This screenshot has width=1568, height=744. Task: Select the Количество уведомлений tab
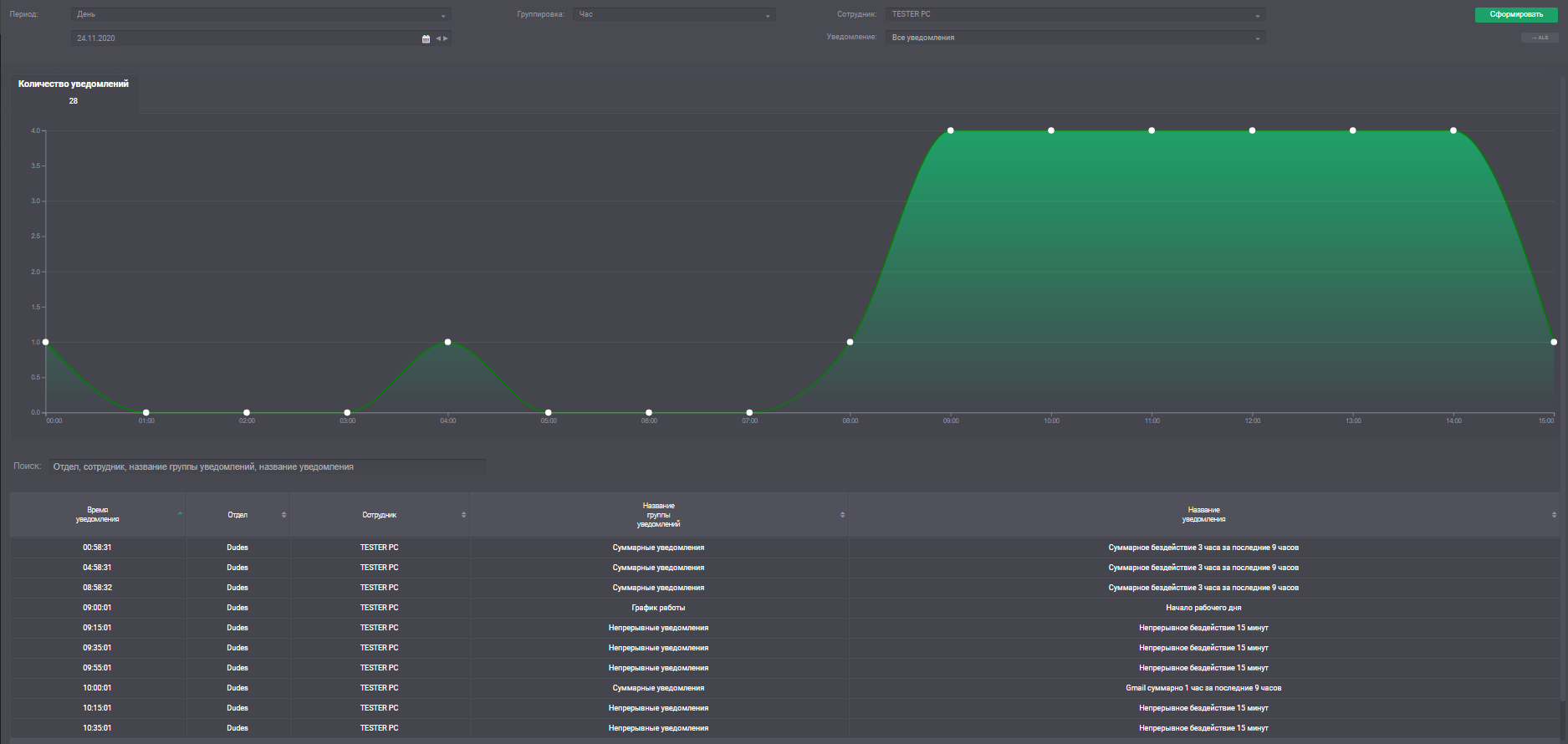74,92
